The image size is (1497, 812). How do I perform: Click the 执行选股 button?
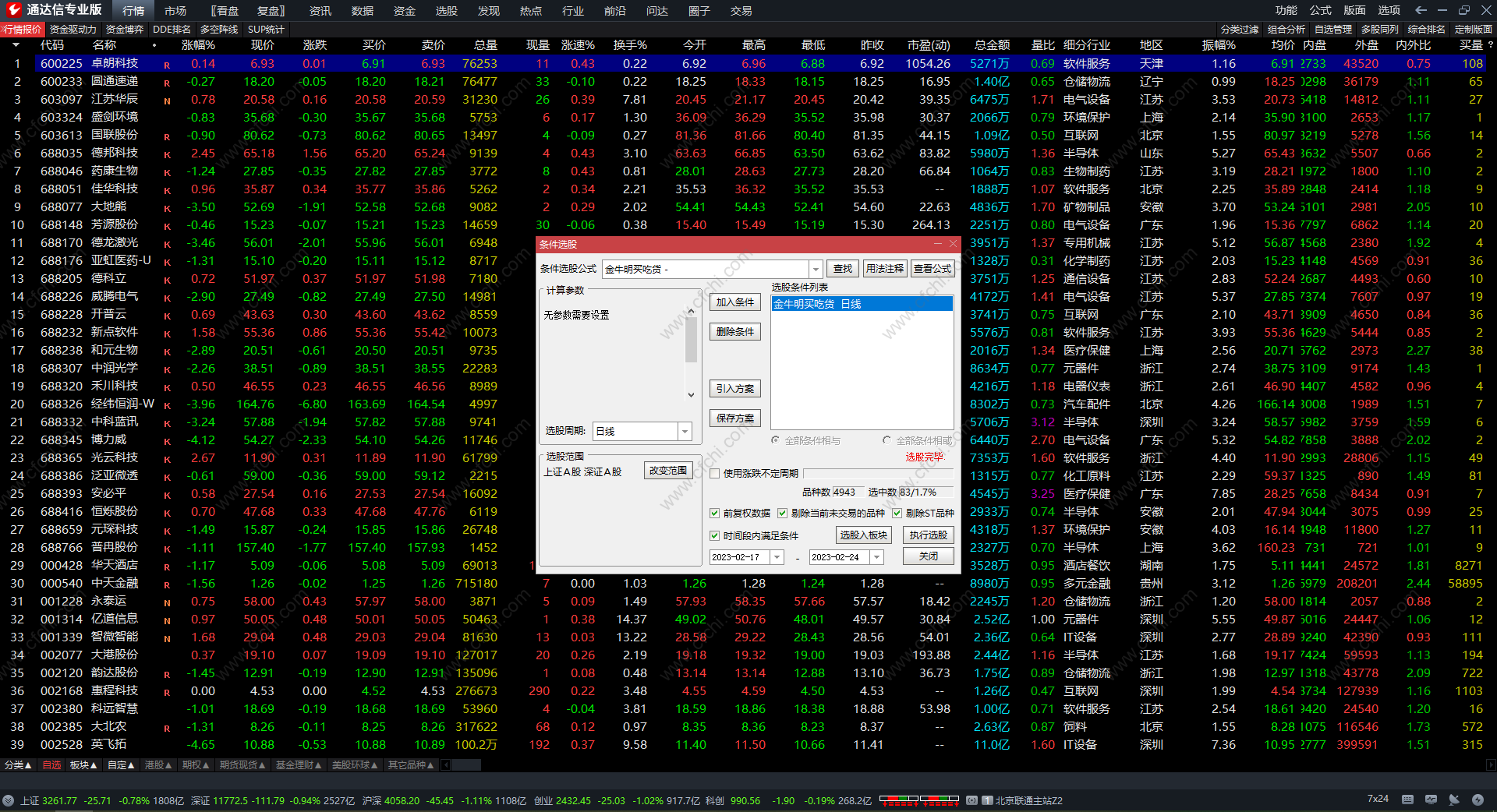click(928, 535)
